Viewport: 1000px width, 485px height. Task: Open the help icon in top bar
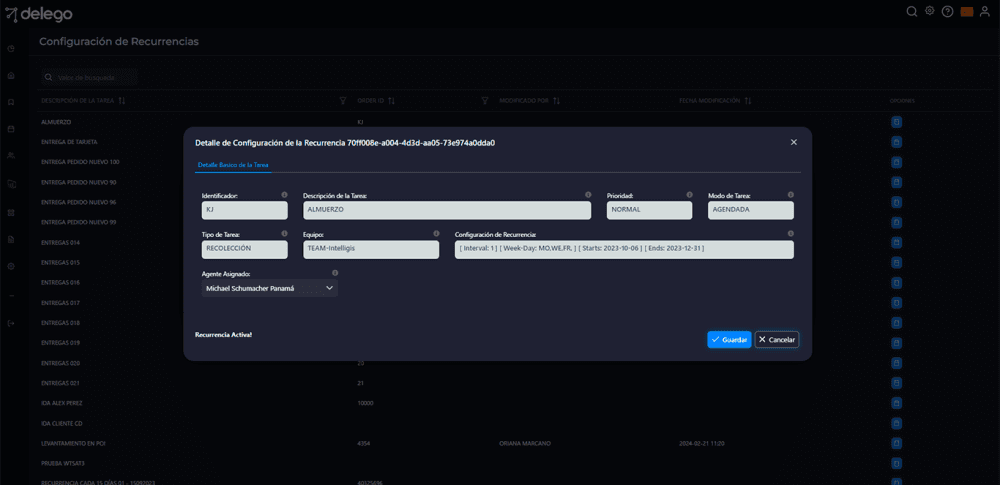947,12
